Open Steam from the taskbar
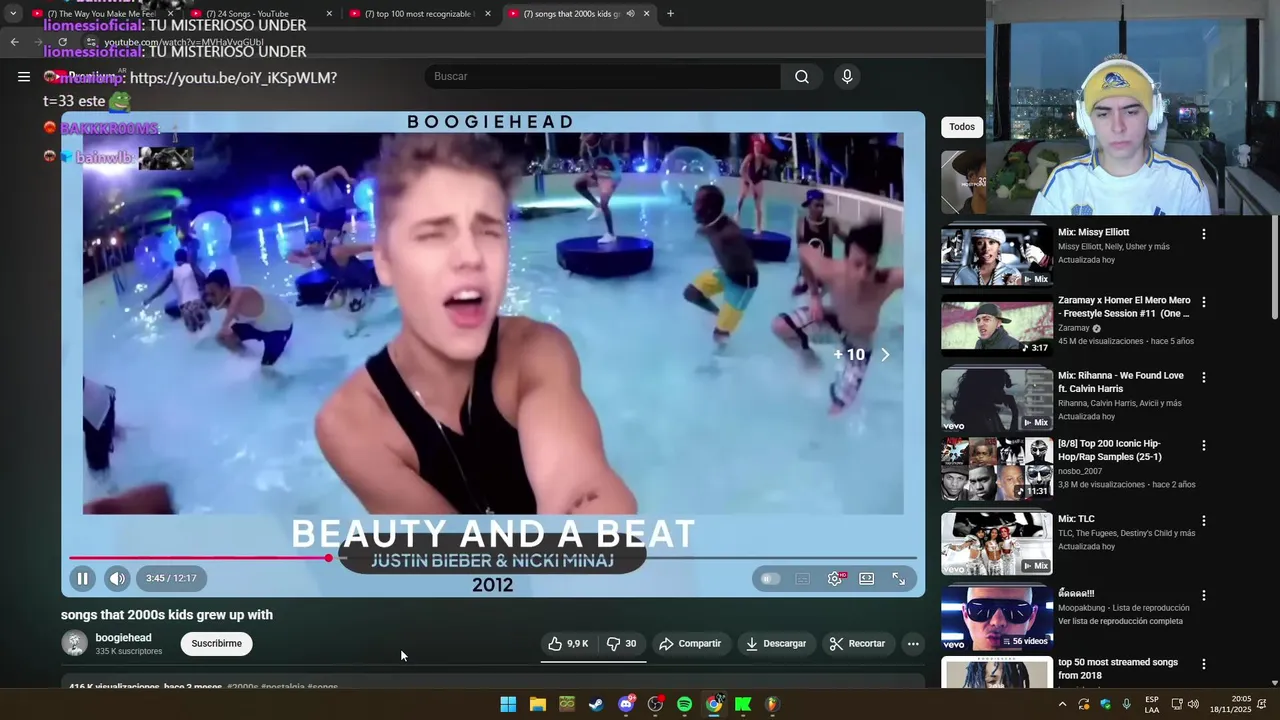The height and width of the screenshot is (720, 1280). (x=596, y=704)
